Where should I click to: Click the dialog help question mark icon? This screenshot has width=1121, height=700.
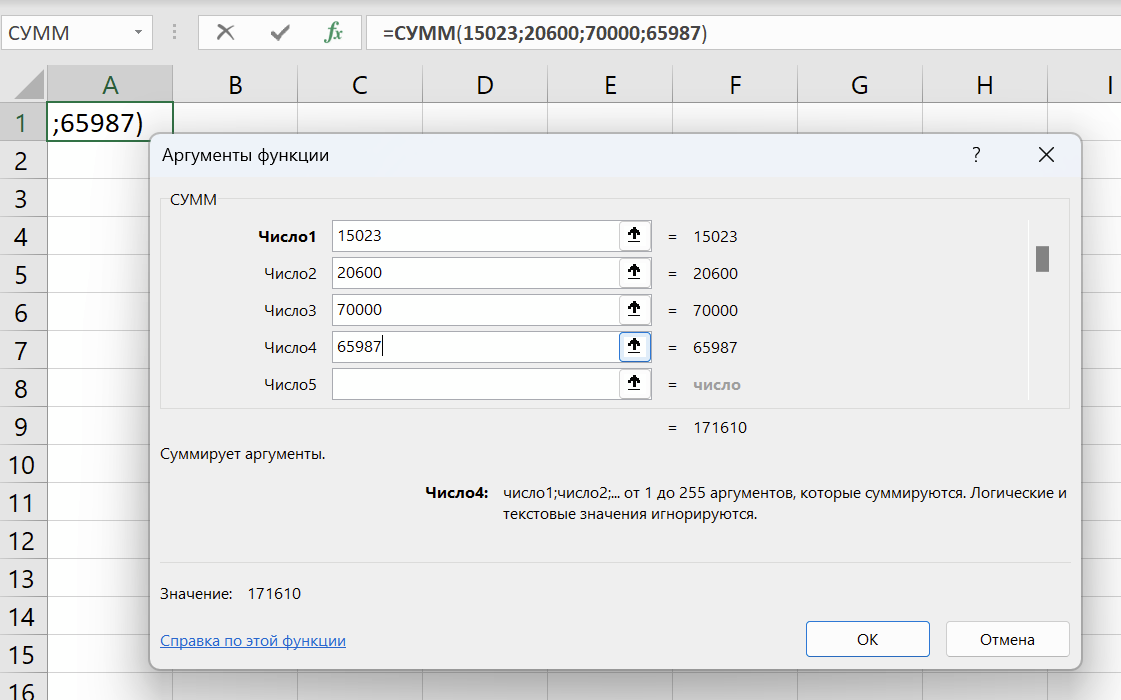[976, 155]
